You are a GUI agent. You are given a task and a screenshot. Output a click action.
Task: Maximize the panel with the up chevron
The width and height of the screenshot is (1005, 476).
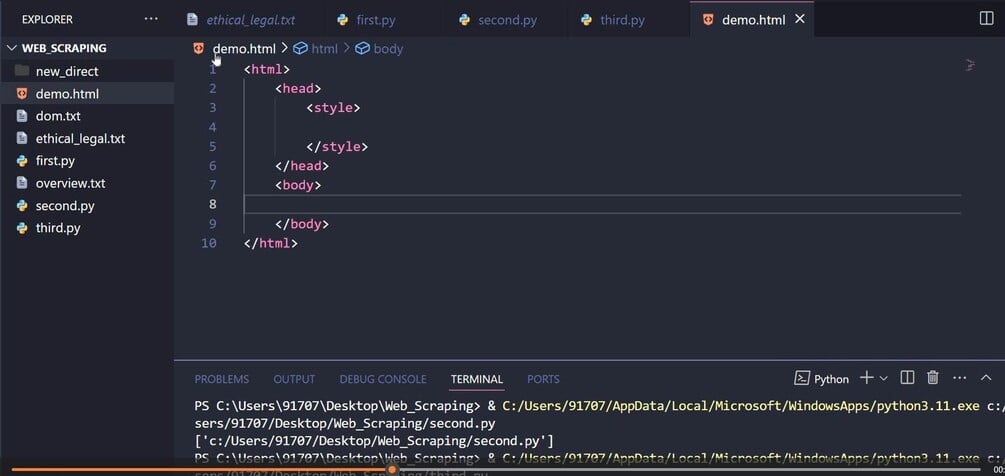984,378
